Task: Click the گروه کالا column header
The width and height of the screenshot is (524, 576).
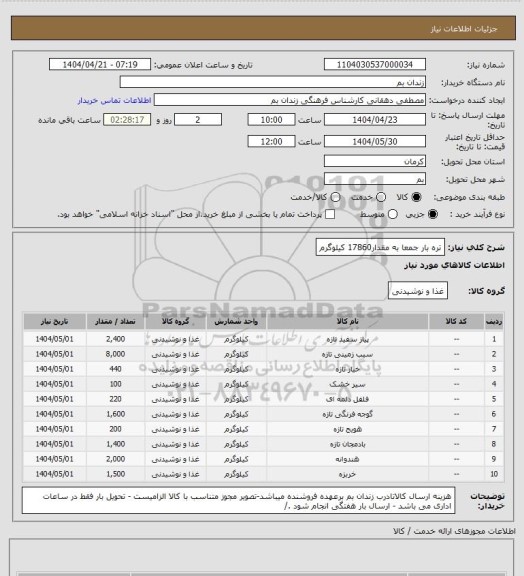Action: point(175,321)
